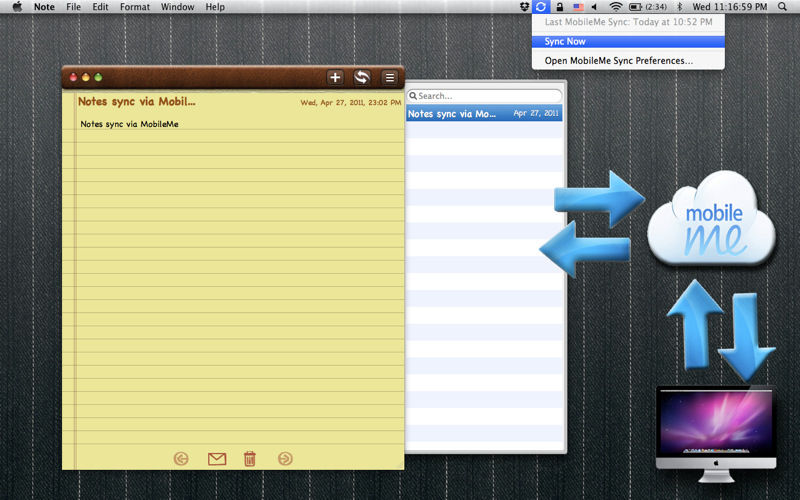Viewport: 800px width, 500px height.
Task: Toggle the notes list icon
Action: click(x=390, y=78)
